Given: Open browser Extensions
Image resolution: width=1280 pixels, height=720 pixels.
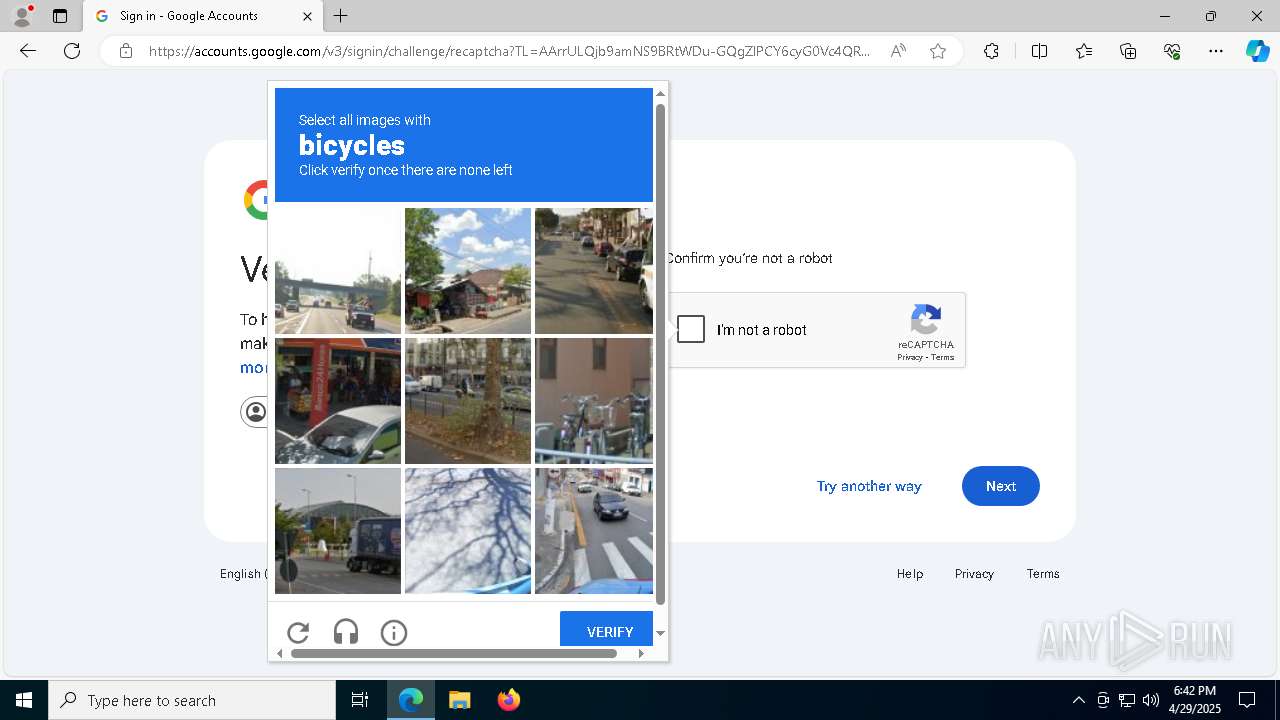Looking at the screenshot, I should pos(991,51).
